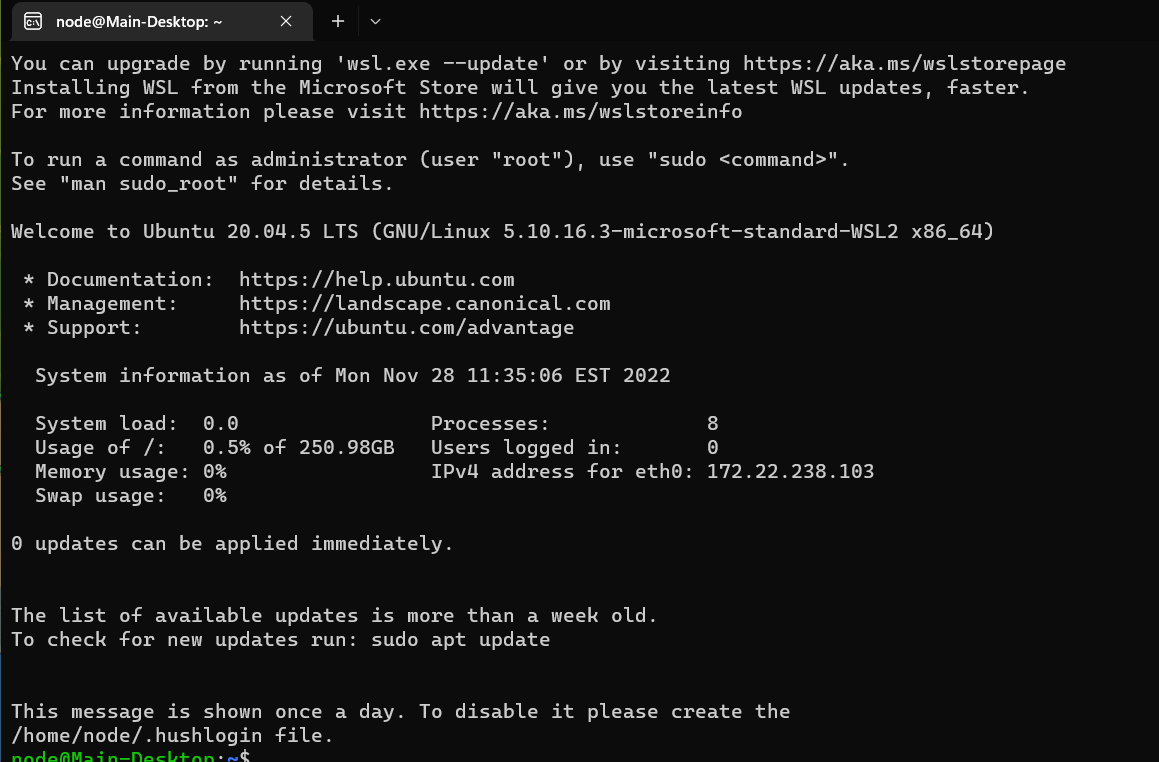Click the node@Main-Desktop shell prompt line

pyautogui.click(x=131, y=756)
